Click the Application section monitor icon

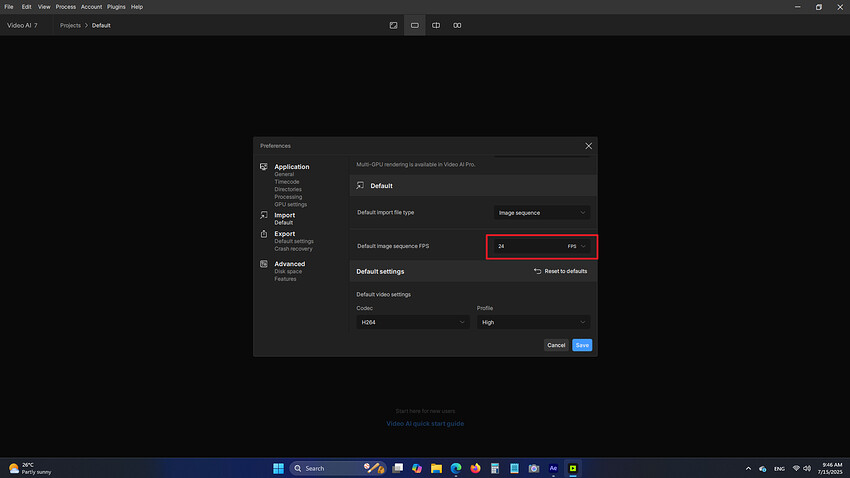coord(264,167)
